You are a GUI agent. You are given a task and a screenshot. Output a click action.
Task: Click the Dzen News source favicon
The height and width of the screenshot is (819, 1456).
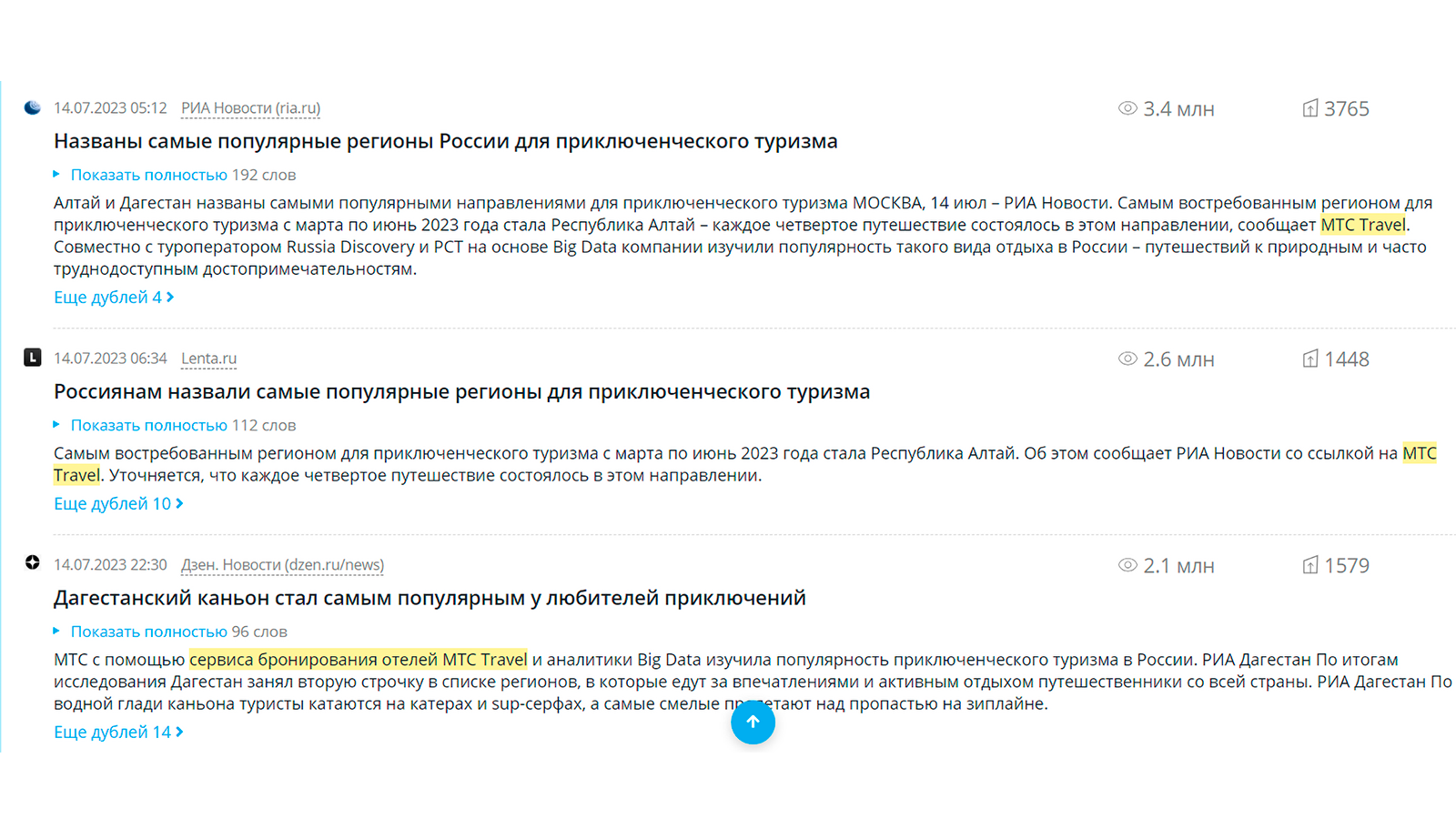point(33,562)
